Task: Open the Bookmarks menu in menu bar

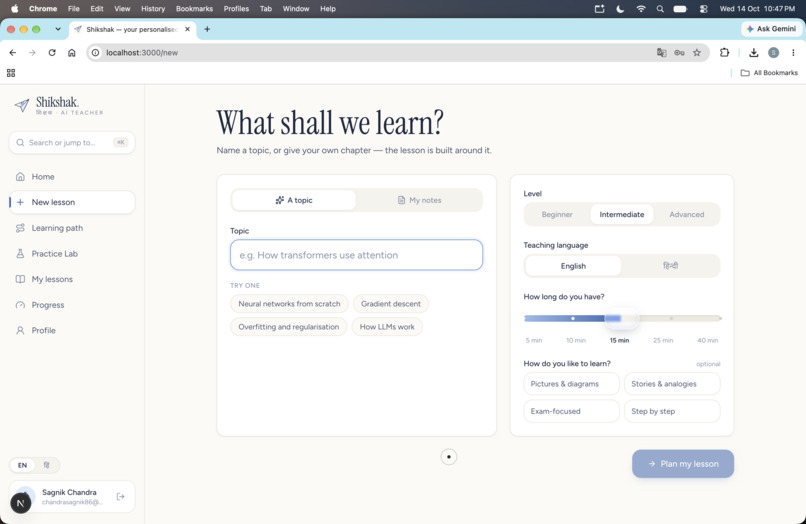Action: click(194, 9)
